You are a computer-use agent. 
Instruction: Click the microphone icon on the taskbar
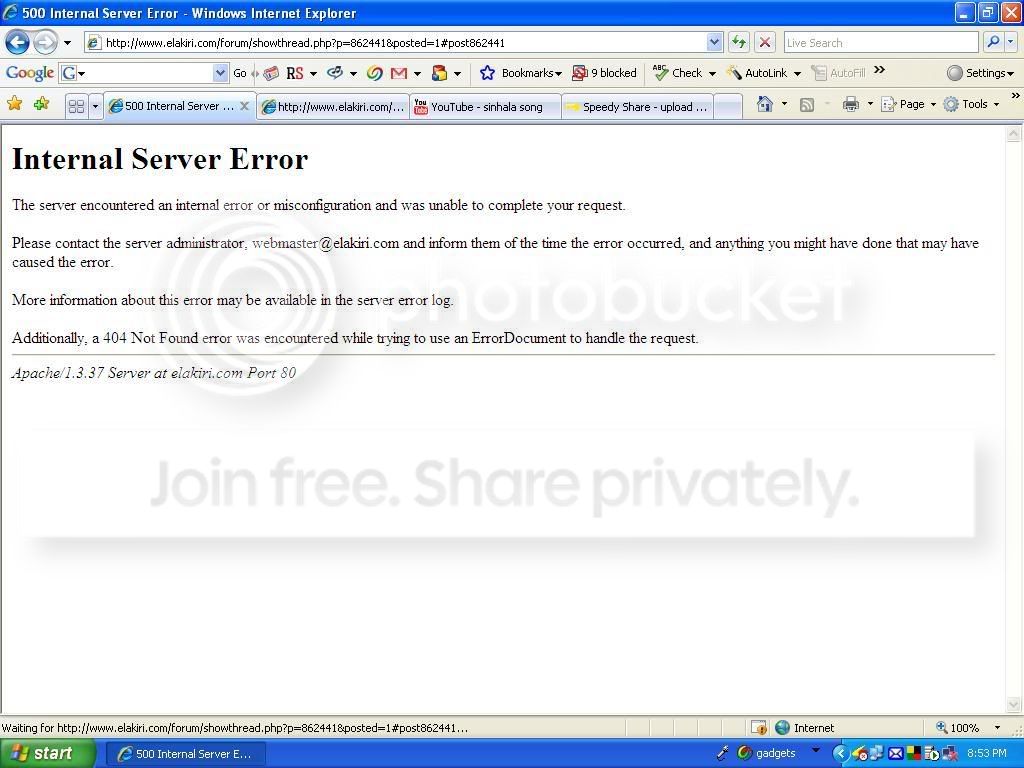pyautogui.click(x=722, y=754)
